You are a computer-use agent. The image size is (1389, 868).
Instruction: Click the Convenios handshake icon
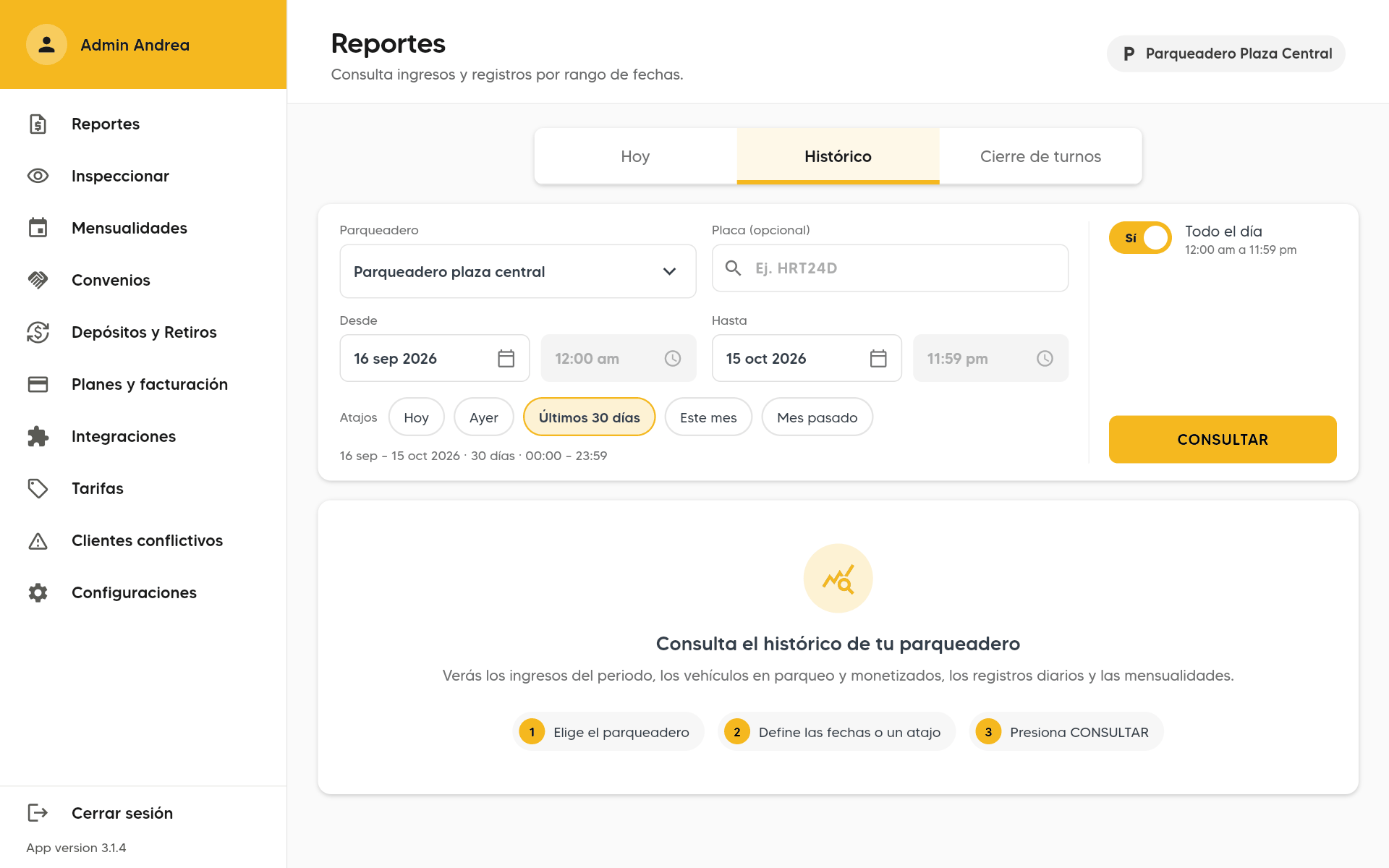coord(38,280)
